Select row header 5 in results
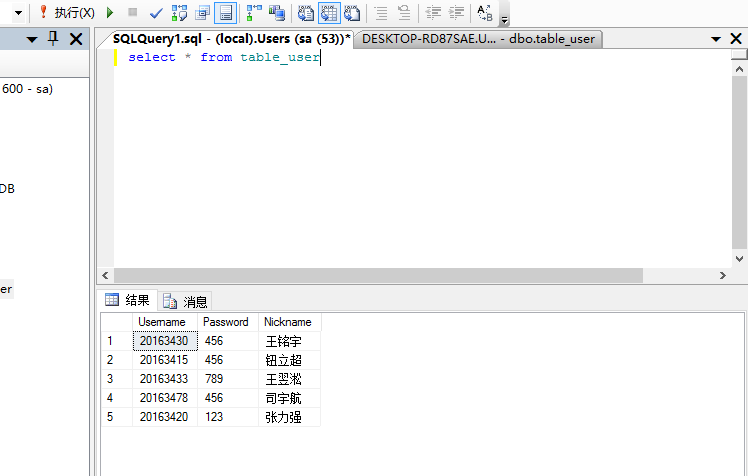This screenshot has height=476, width=748. point(116,417)
